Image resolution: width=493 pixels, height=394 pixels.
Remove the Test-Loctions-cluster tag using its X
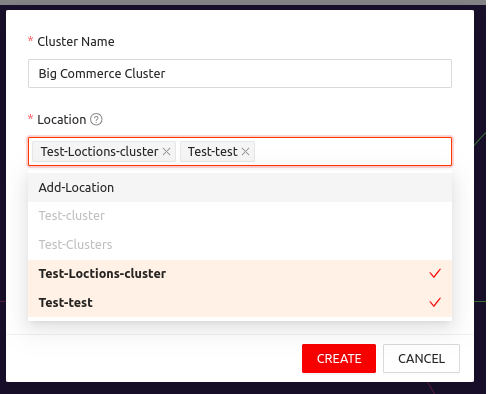(x=166, y=152)
